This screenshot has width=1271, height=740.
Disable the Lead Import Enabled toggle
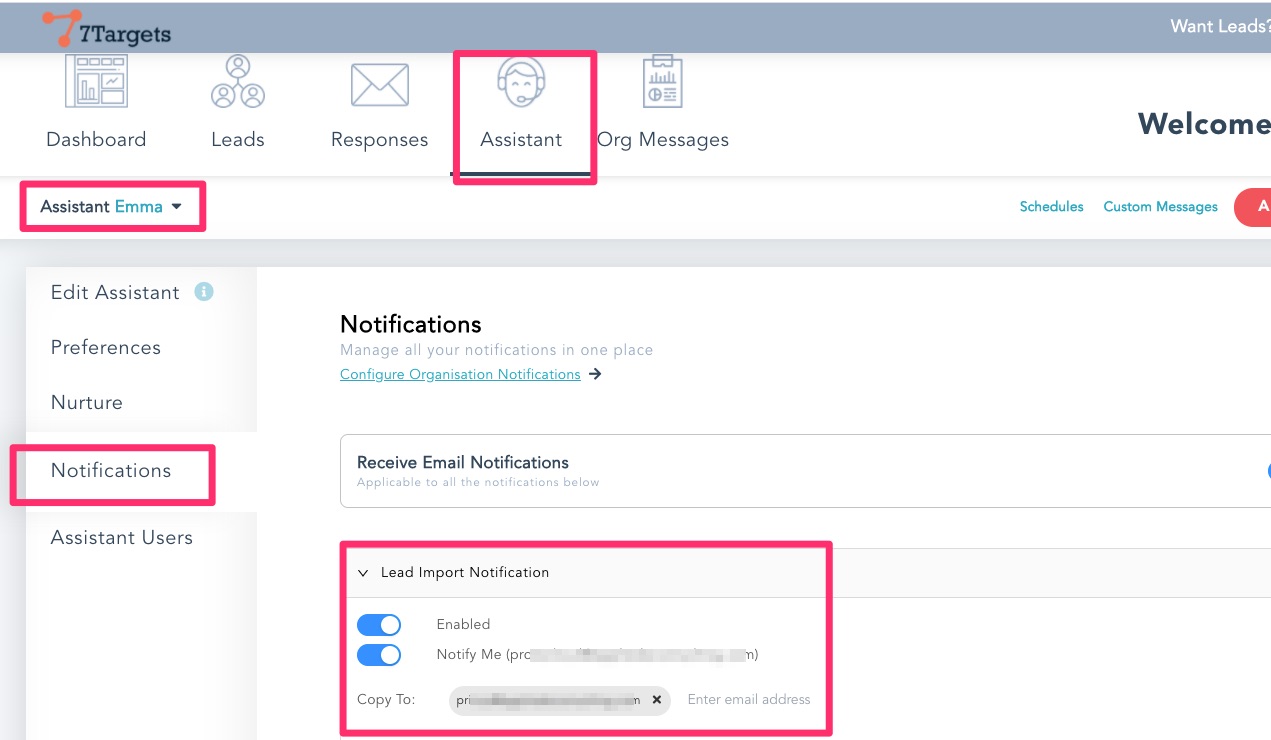tap(379, 625)
